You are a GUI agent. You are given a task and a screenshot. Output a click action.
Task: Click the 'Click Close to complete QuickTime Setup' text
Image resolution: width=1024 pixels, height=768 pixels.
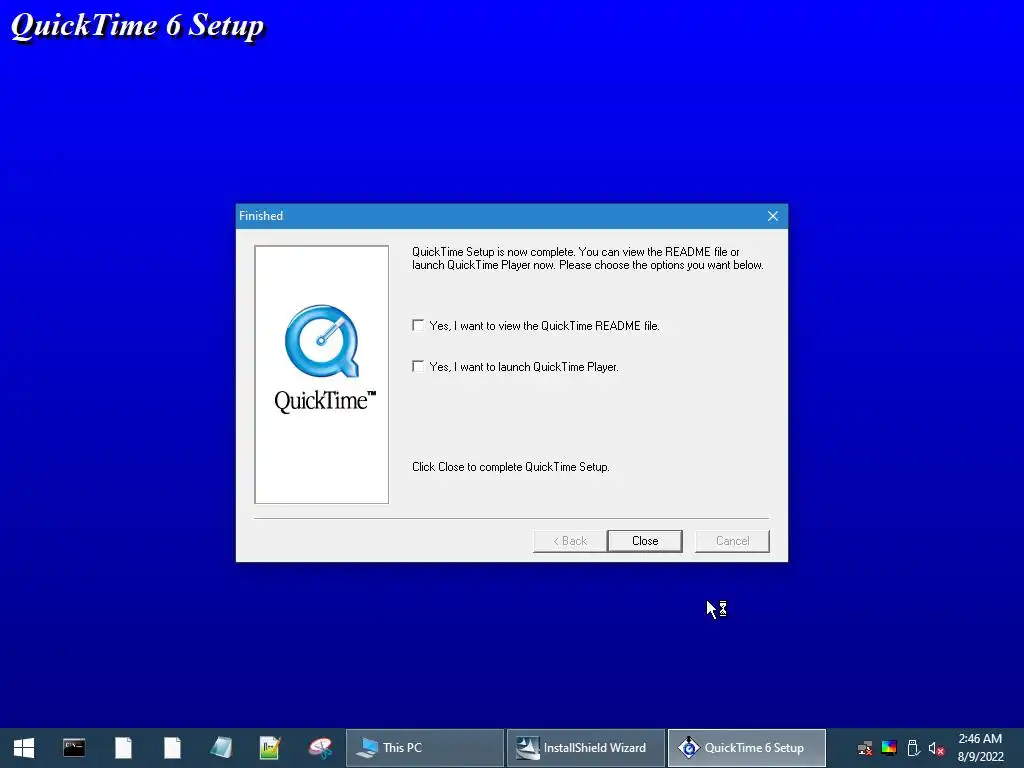(x=511, y=467)
